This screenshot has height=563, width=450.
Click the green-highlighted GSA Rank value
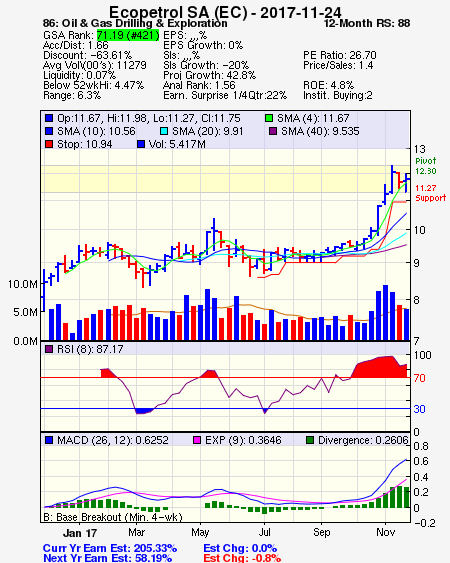[x=128, y=35]
